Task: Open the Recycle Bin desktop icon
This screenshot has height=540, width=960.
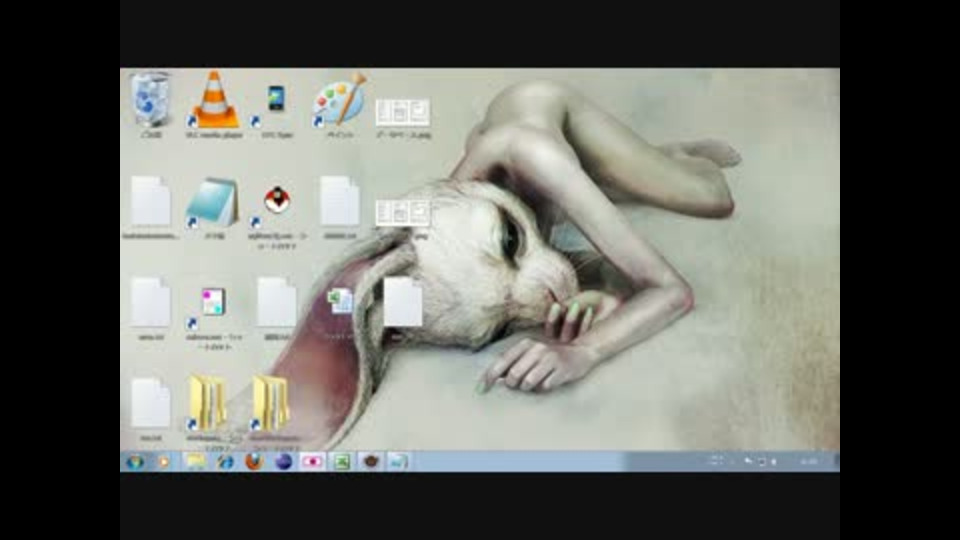Action: tap(151, 104)
